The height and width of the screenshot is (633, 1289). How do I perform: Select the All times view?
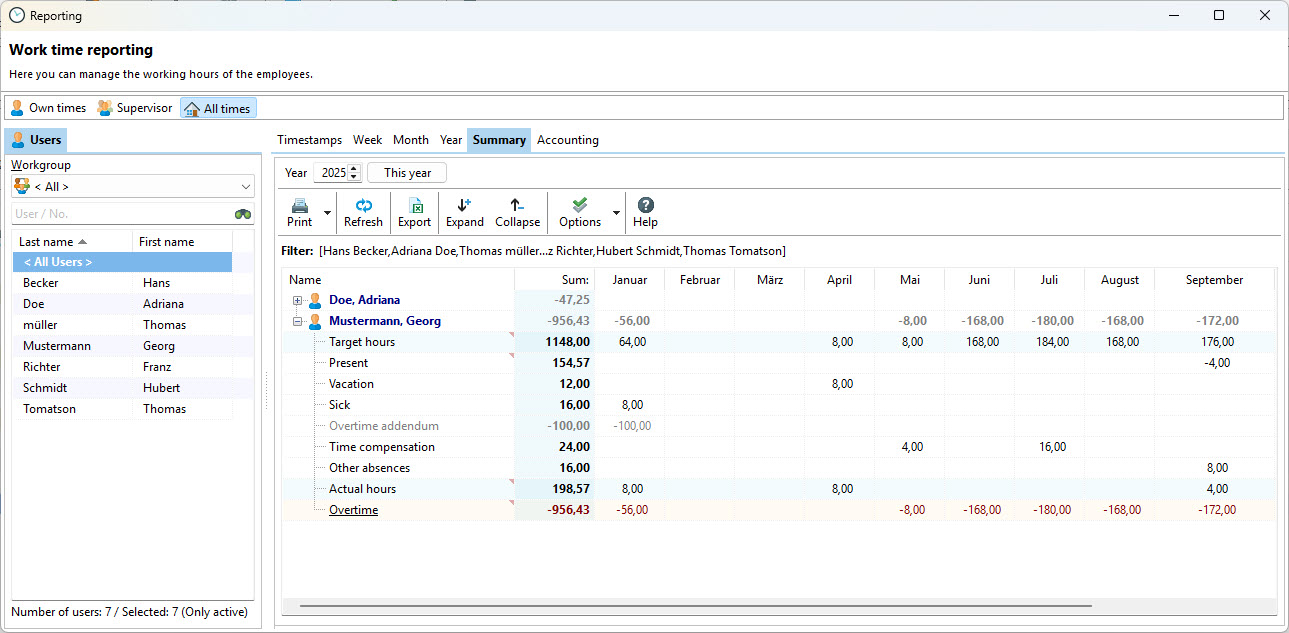click(x=218, y=108)
